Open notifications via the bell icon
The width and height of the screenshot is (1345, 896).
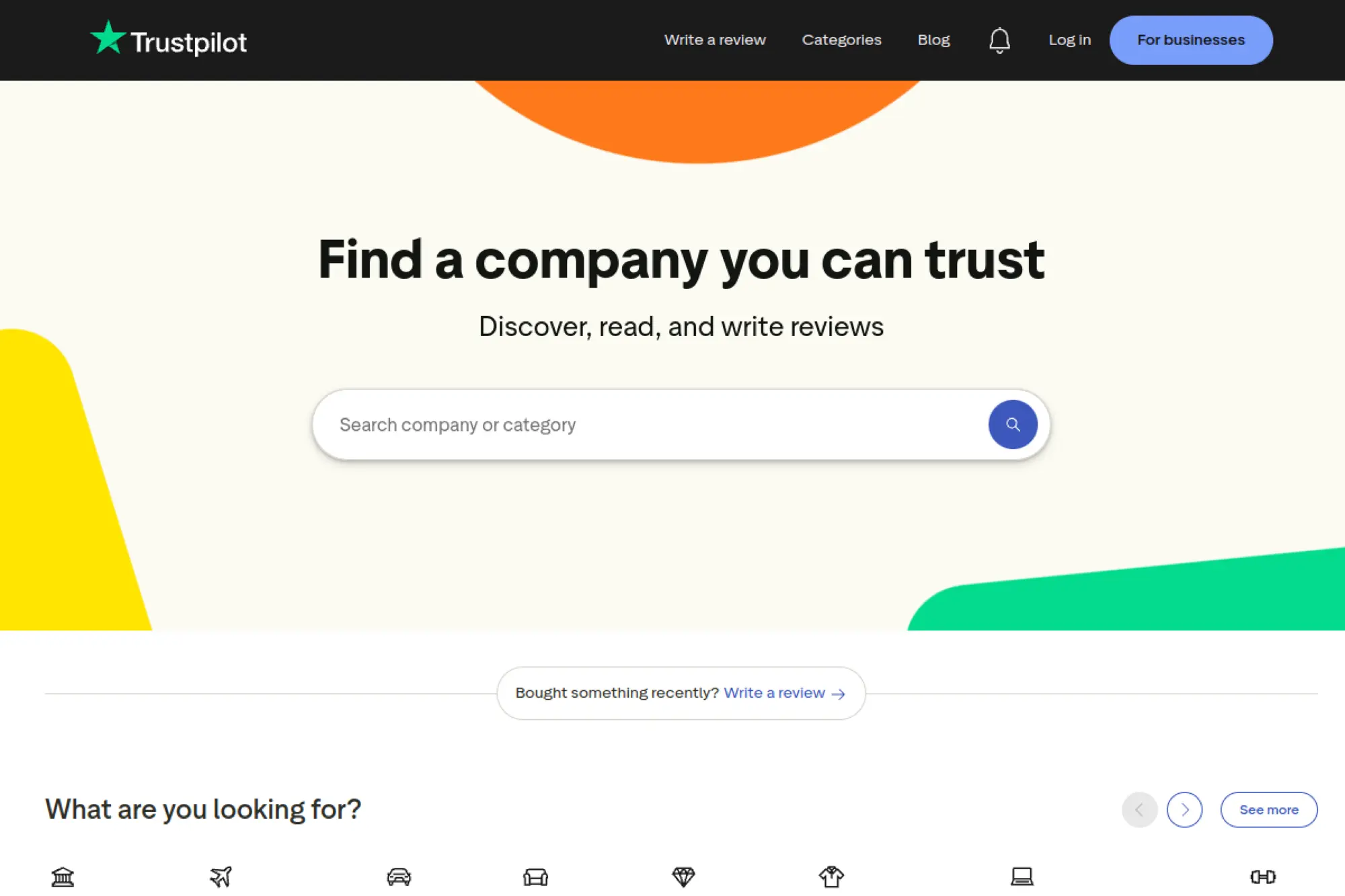coord(999,40)
